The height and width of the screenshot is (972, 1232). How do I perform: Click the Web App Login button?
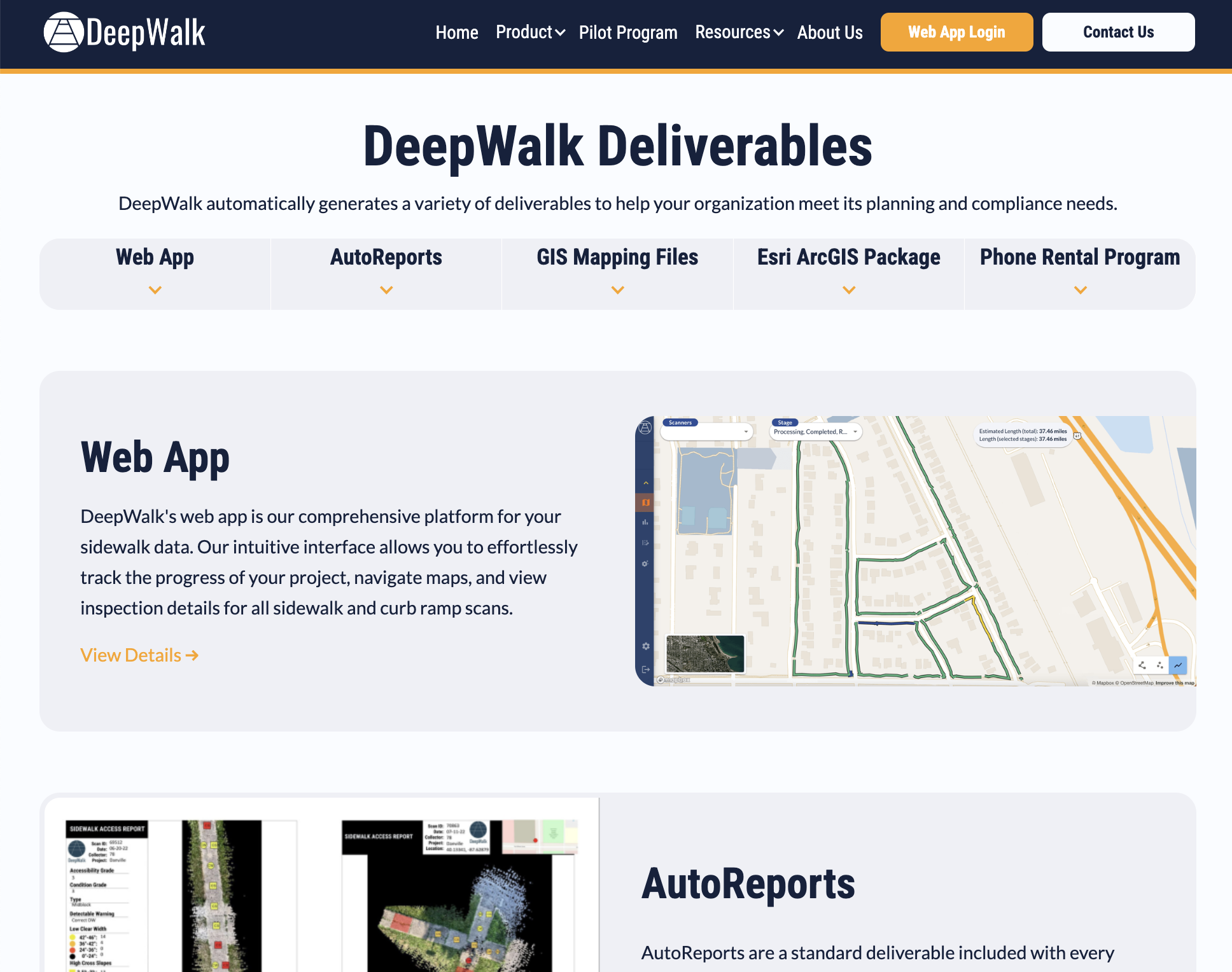pyautogui.click(x=956, y=32)
